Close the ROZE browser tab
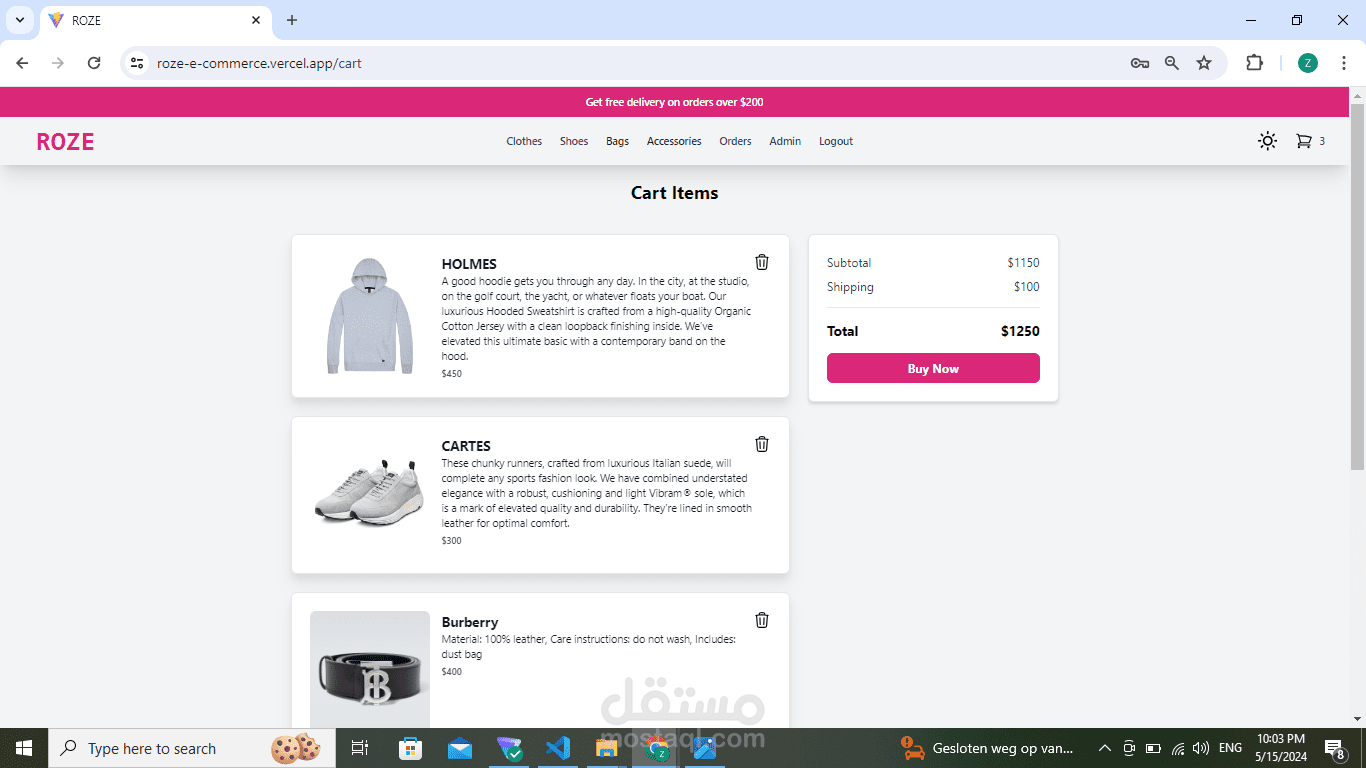The height and width of the screenshot is (768, 1366). tap(256, 20)
